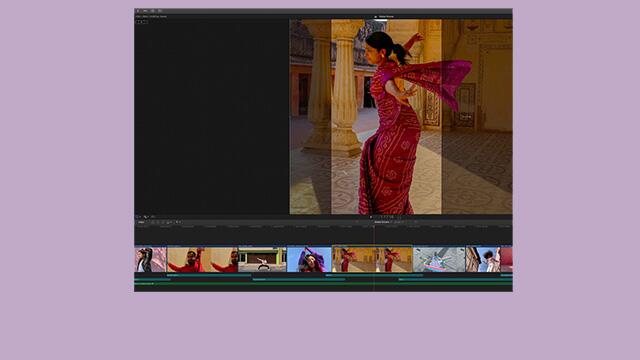The image size is (640, 360).
Task: Select the street dancer storefront clip
Action: pos(262,259)
